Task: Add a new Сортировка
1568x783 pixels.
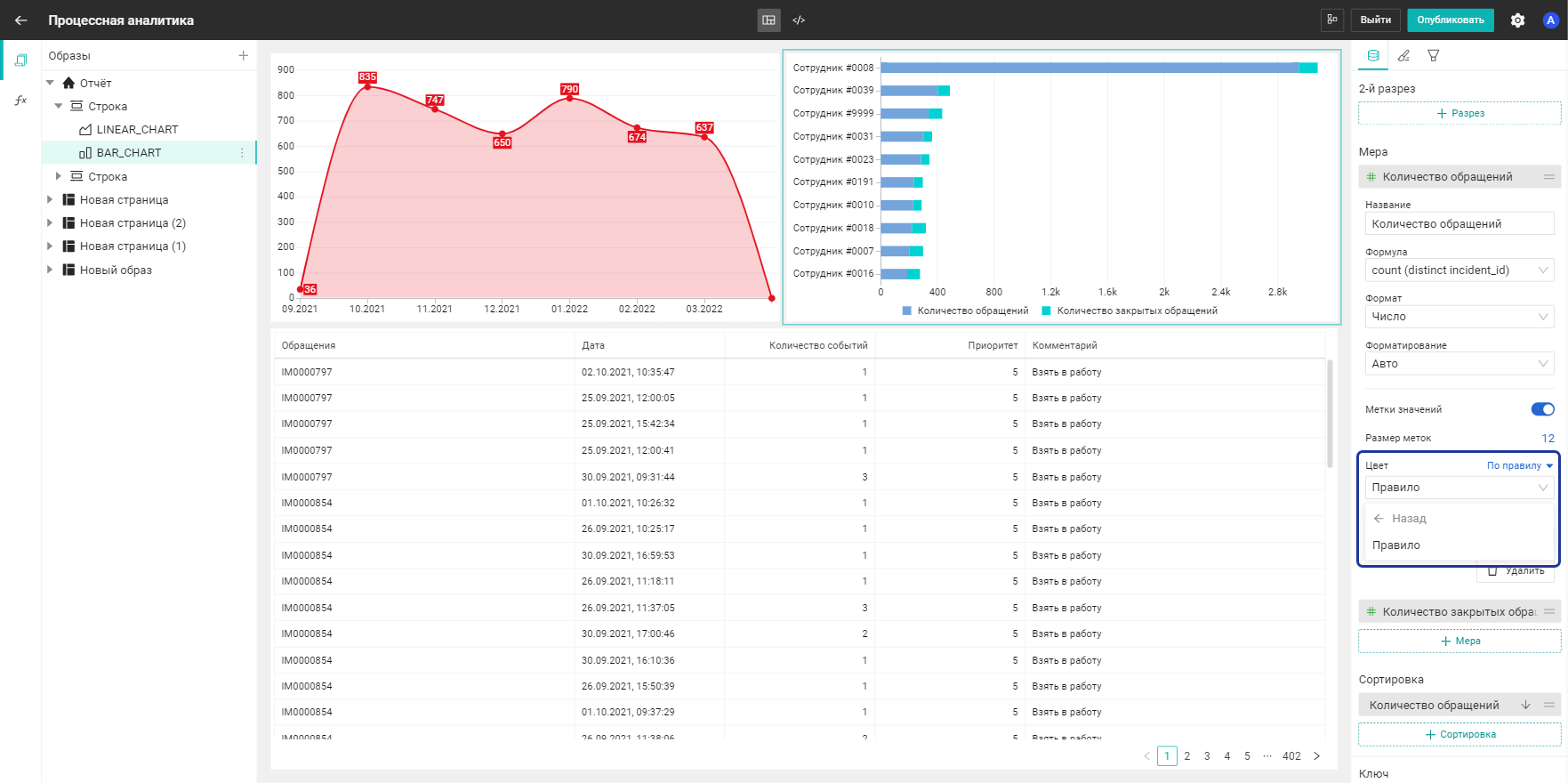Action: [1459, 734]
